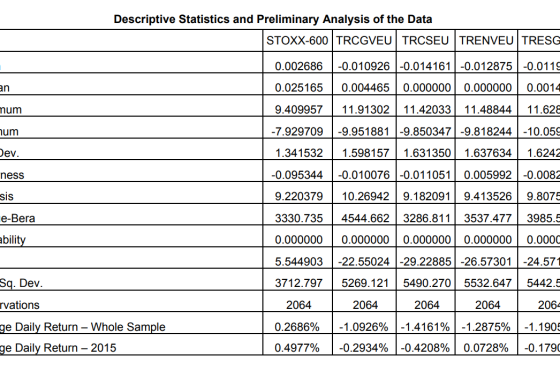Click TRENVEU skewness value 0.005992

pos(488,175)
